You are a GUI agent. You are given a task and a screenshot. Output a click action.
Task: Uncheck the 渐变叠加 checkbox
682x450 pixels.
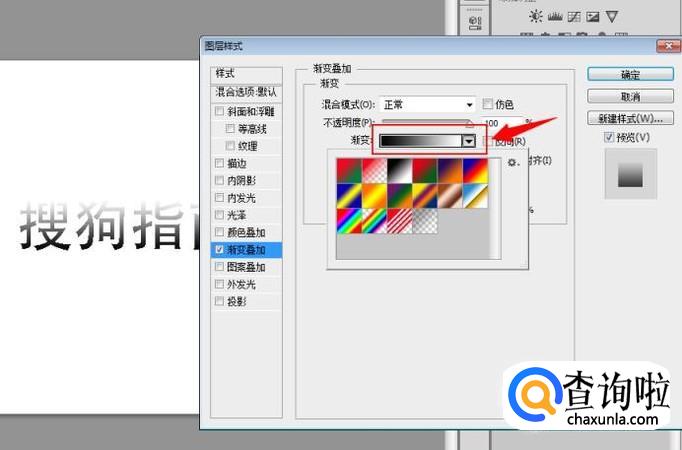tap(219, 250)
